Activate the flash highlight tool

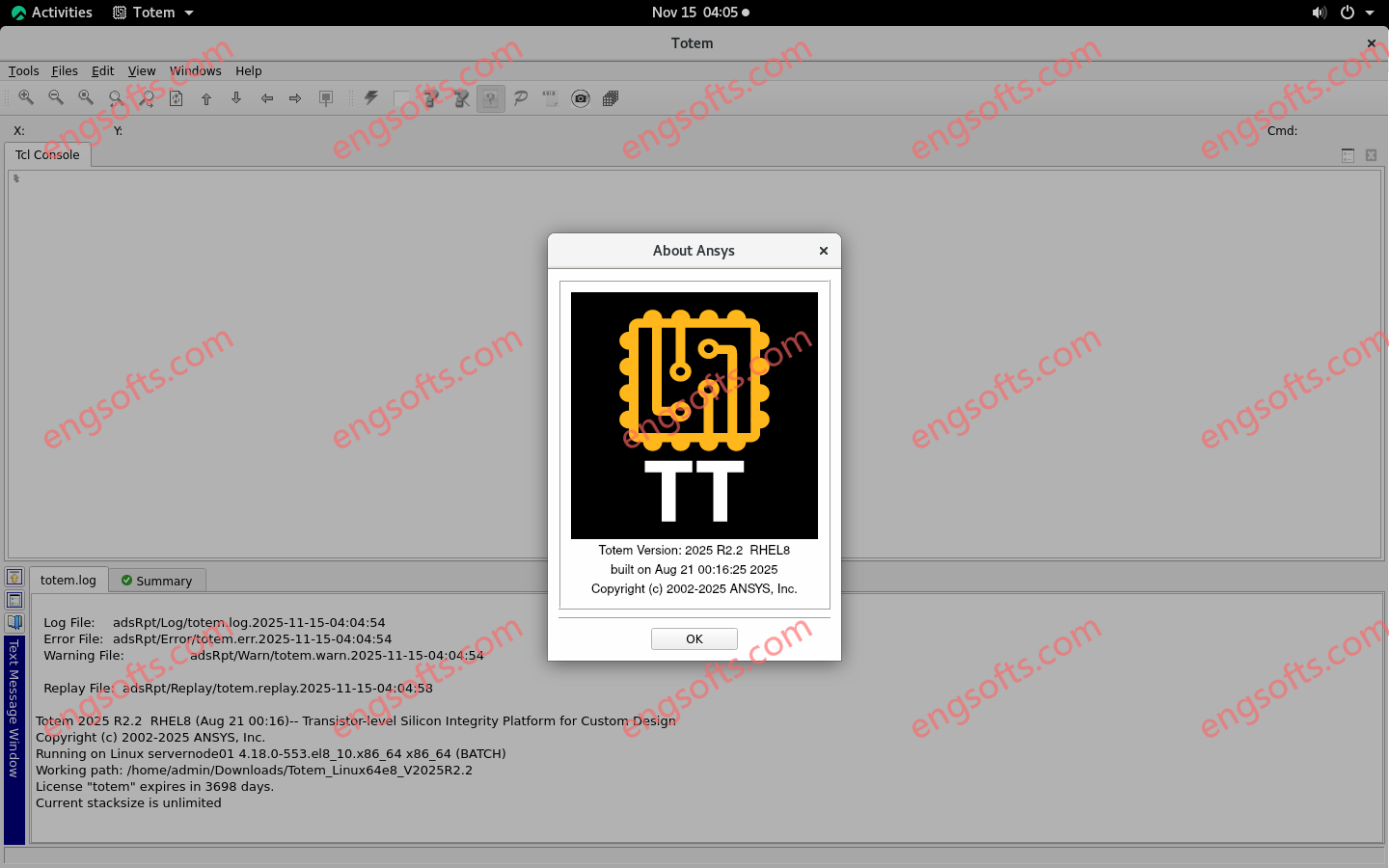[x=370, y=97]
